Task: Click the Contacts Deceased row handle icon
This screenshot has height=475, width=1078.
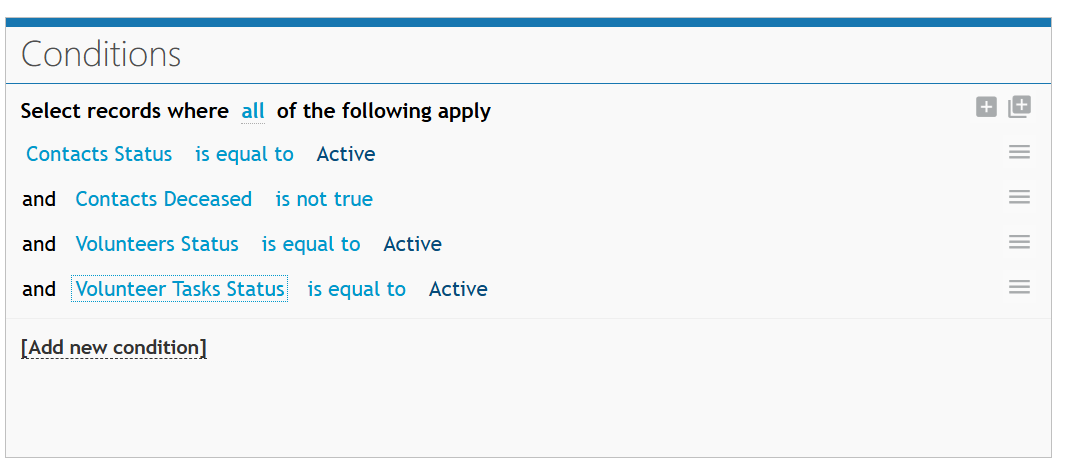Action: tap(1019, 197)
